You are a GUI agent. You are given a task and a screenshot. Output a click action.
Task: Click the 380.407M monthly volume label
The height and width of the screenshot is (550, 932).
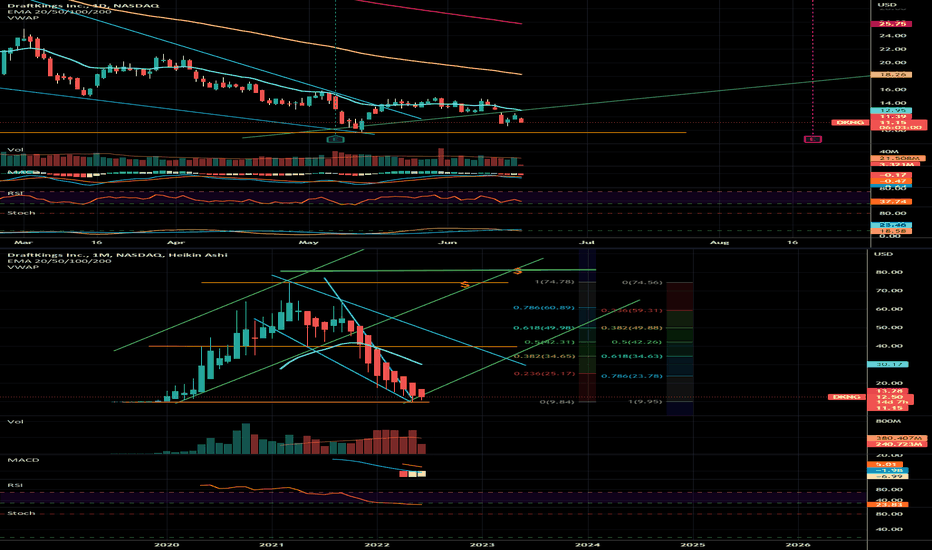pyautogui.click(x=897, y=438)
